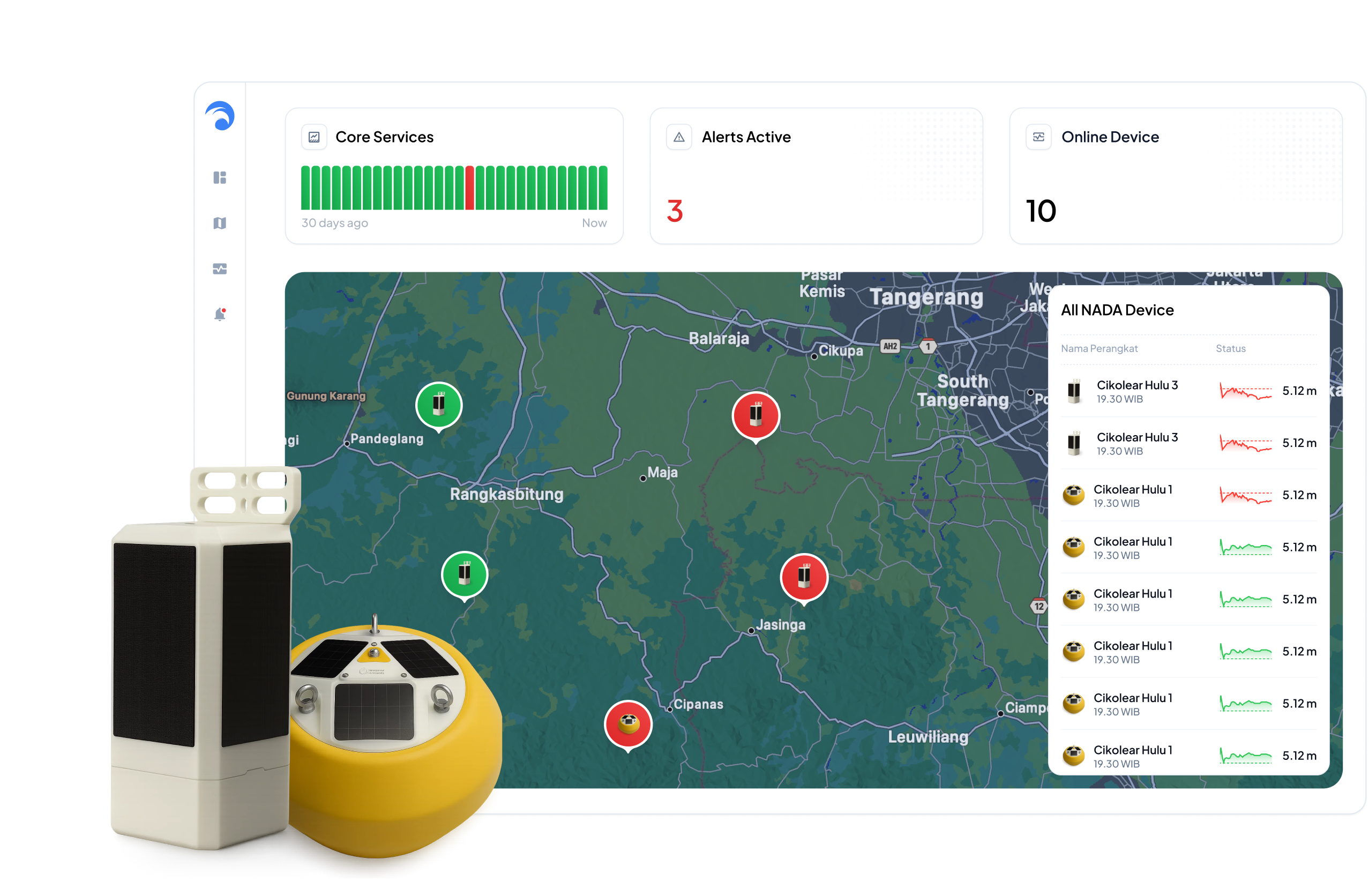Click the Status column header
1369x896 pixels.
(x=1230, y=349)
